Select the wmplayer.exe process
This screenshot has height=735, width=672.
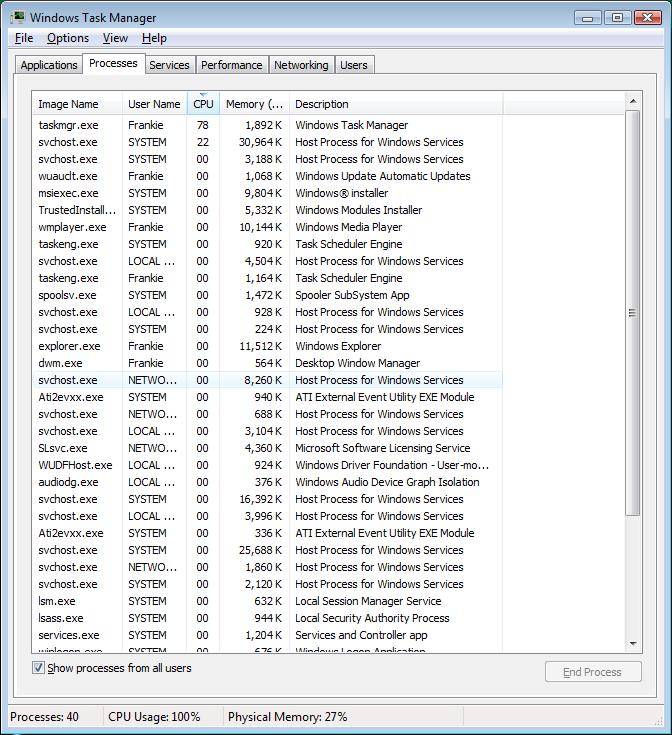(x=267, y=227)
